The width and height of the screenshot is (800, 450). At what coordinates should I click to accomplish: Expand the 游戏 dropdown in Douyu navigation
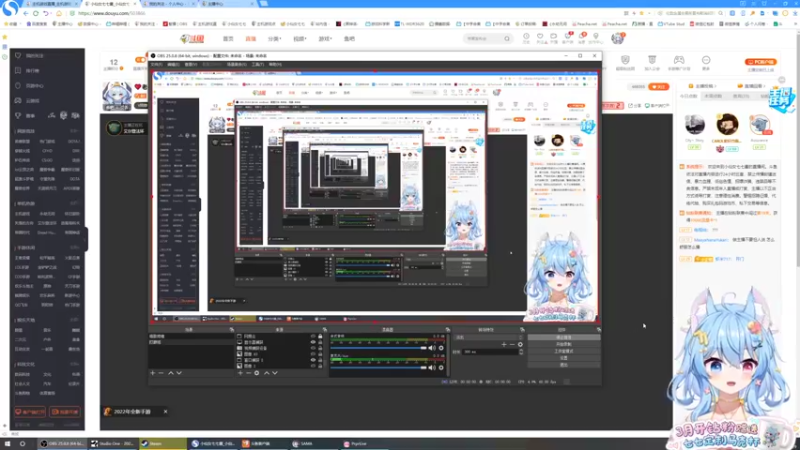[x=325, y=39]
